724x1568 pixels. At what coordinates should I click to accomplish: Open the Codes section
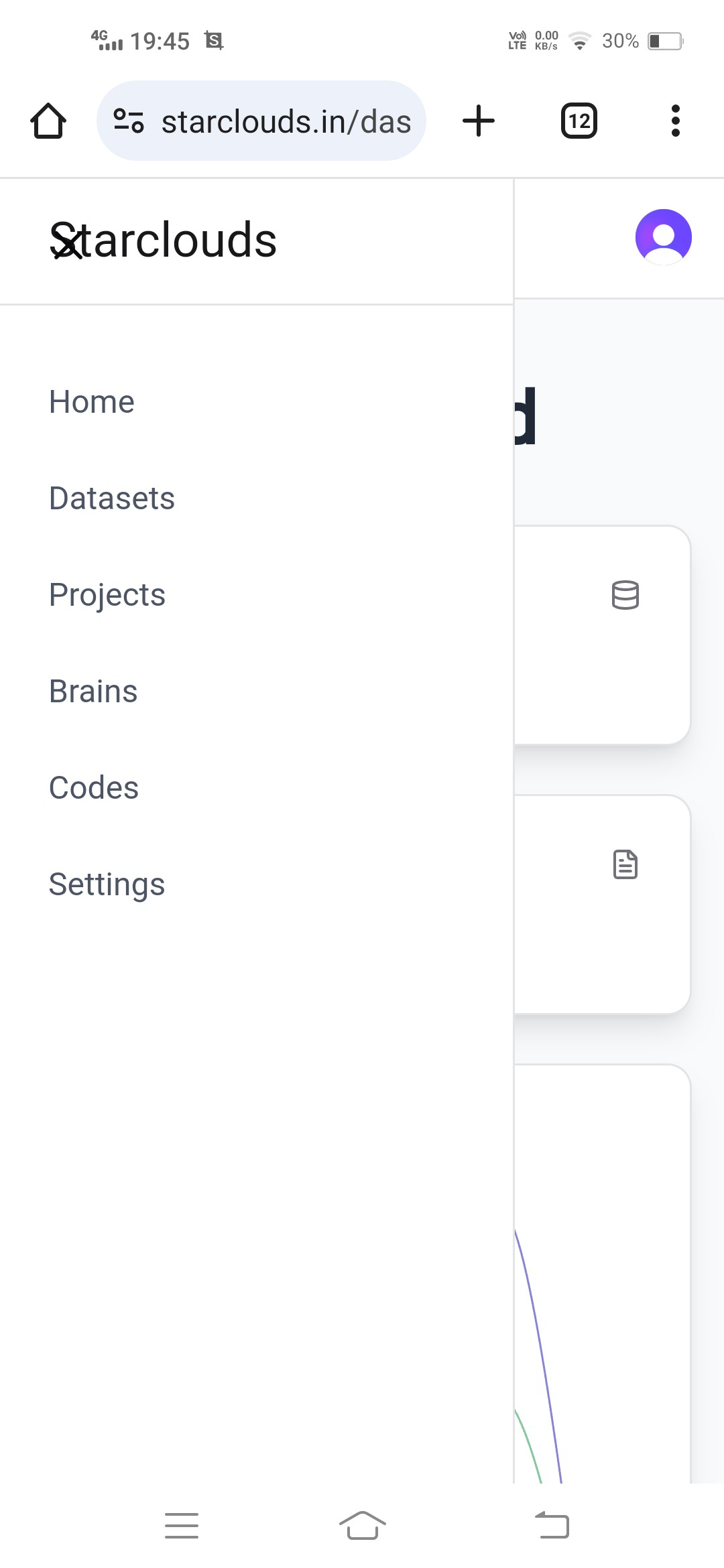94,788
